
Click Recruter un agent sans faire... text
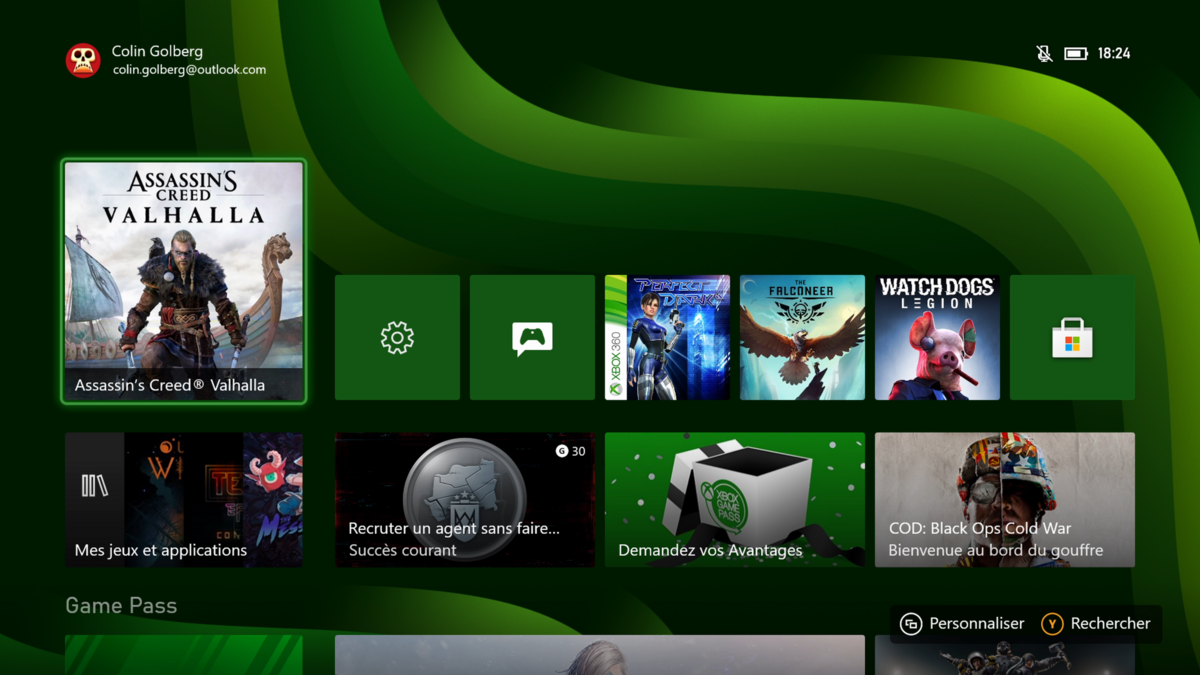pyautogui.click(x=454, y=528)
